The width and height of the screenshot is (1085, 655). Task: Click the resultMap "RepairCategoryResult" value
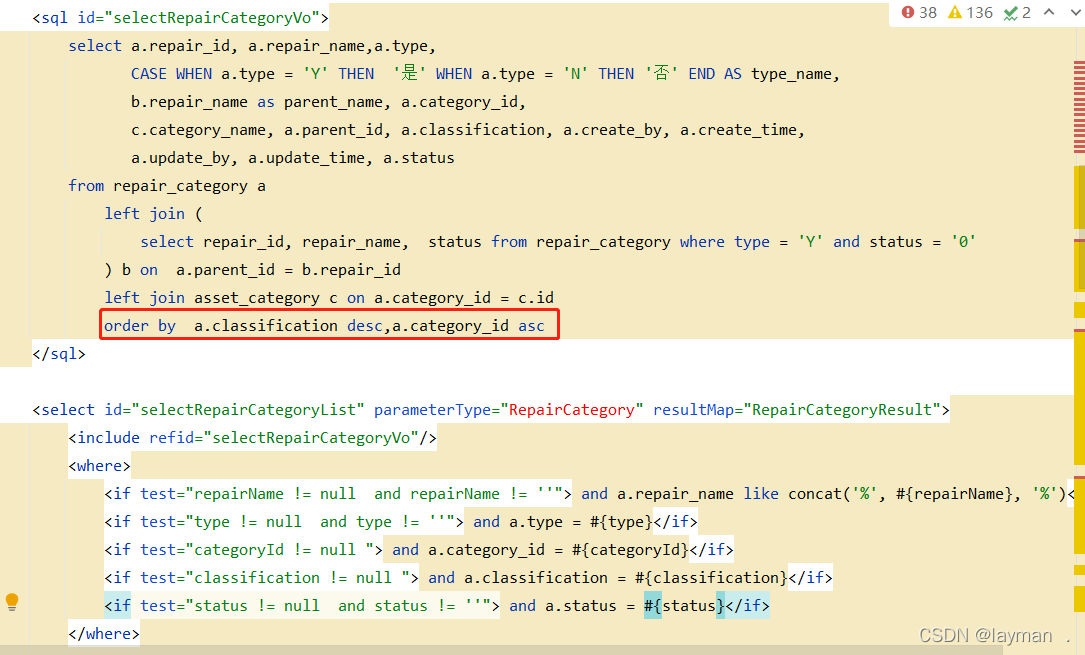tap(842, 410)
